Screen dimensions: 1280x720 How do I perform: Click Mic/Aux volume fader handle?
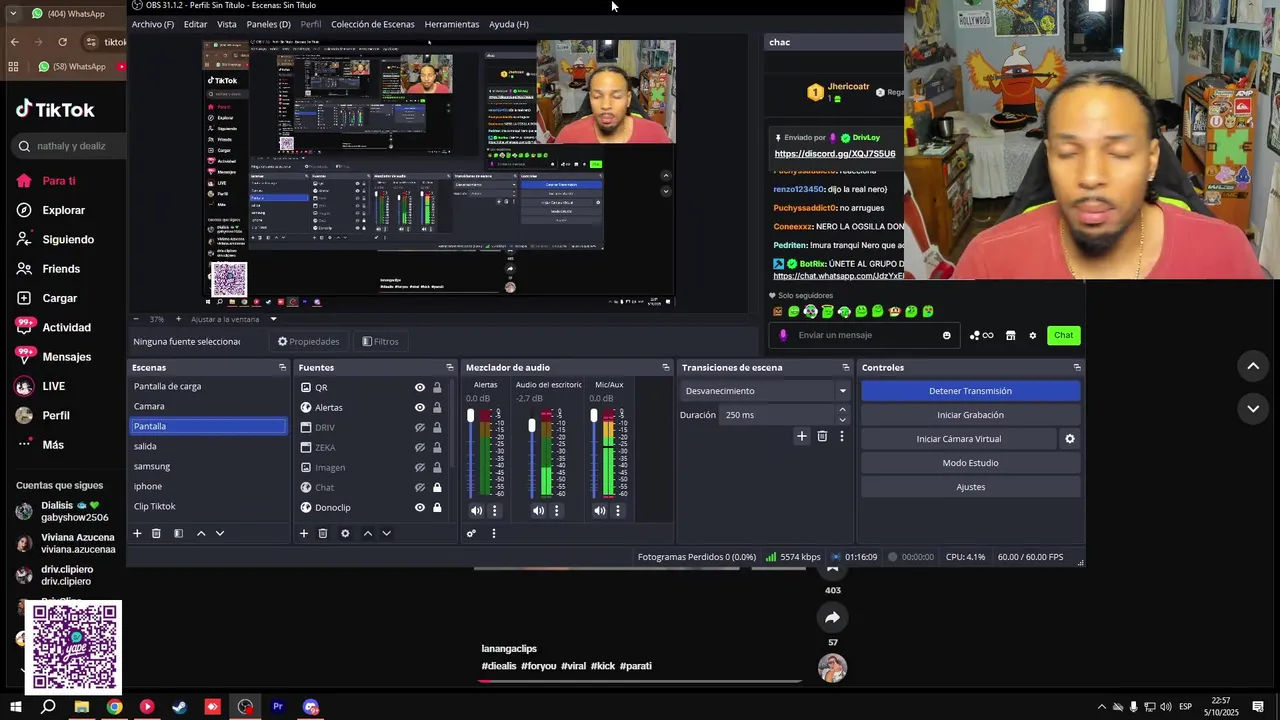pyautogui.click(x=593, y=416)
